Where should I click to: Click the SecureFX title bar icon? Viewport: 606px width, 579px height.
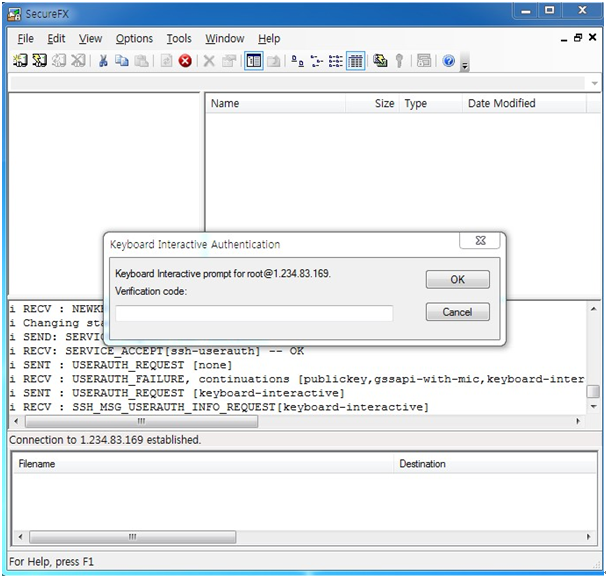pyautogui.click(x=14, y=14)
